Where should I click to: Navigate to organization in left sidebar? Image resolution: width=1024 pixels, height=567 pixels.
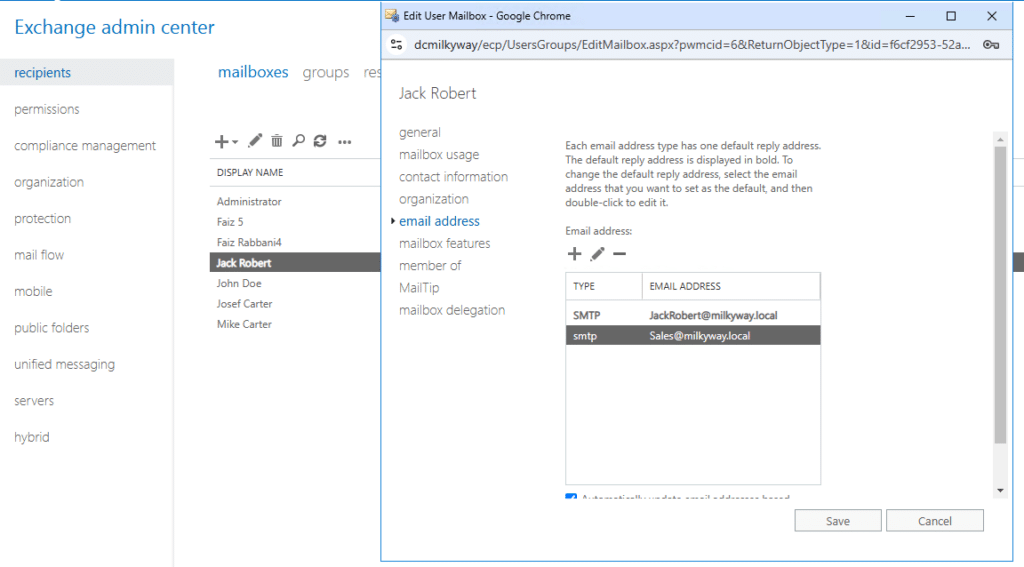click(x=49, y=182)
